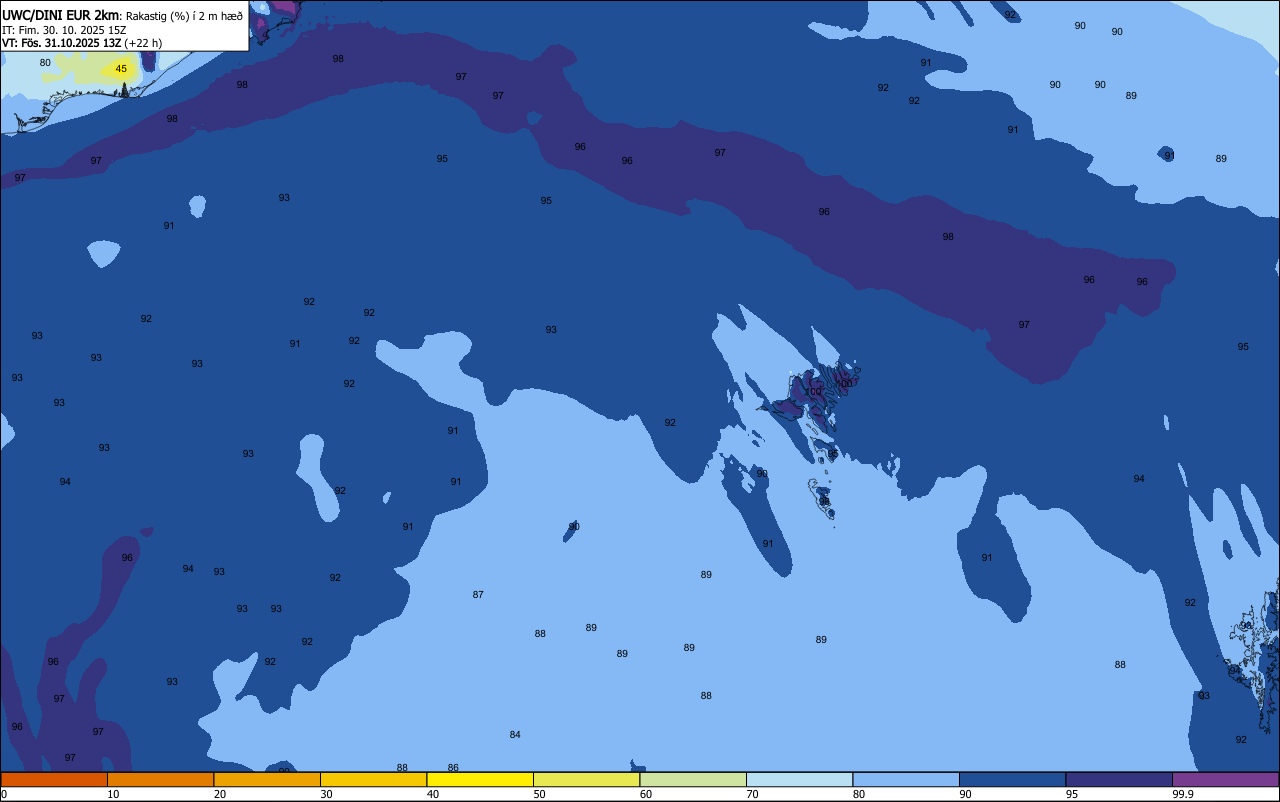
Task: Click the golden 30–40 legend swatch
Action: [373, 779]
